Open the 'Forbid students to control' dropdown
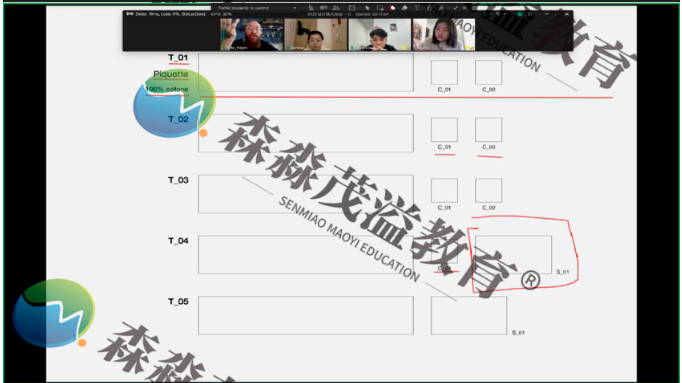The image size is (682, 383). [x=256, y=8]
